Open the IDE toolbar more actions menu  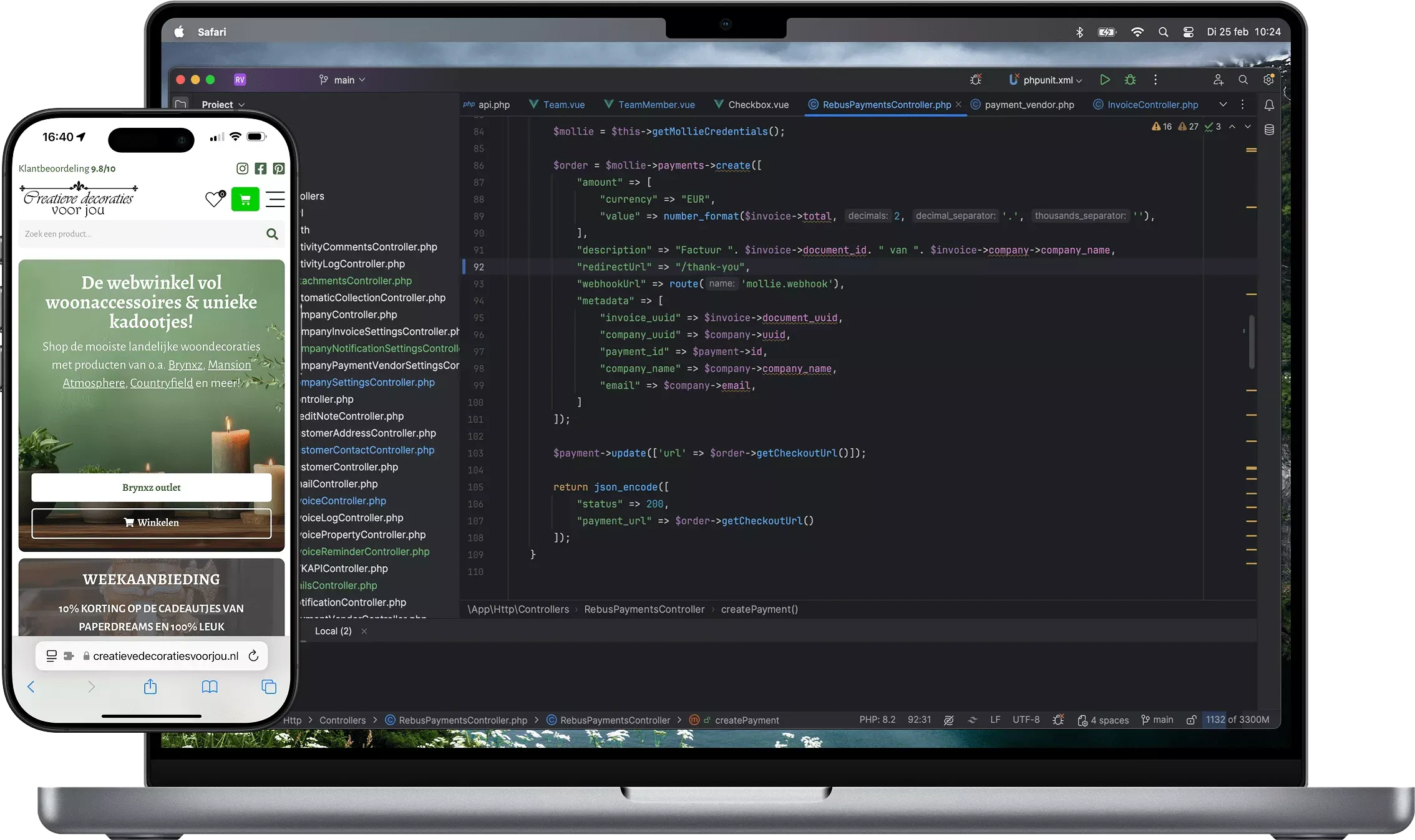tap(1155, 80)
